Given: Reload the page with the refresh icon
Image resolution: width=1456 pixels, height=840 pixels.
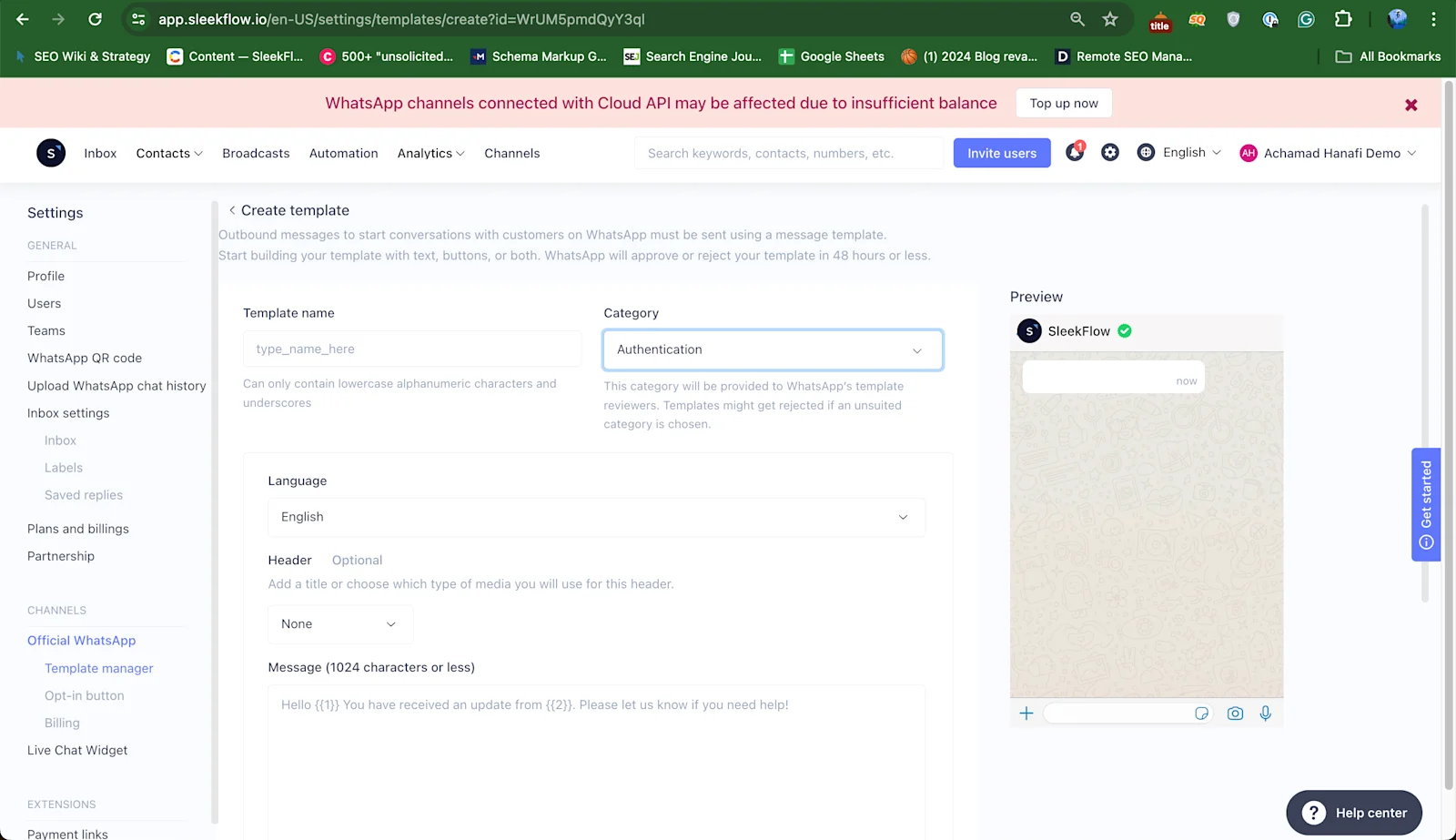Looking at the screenshot, I should click(x=95, y=19).
